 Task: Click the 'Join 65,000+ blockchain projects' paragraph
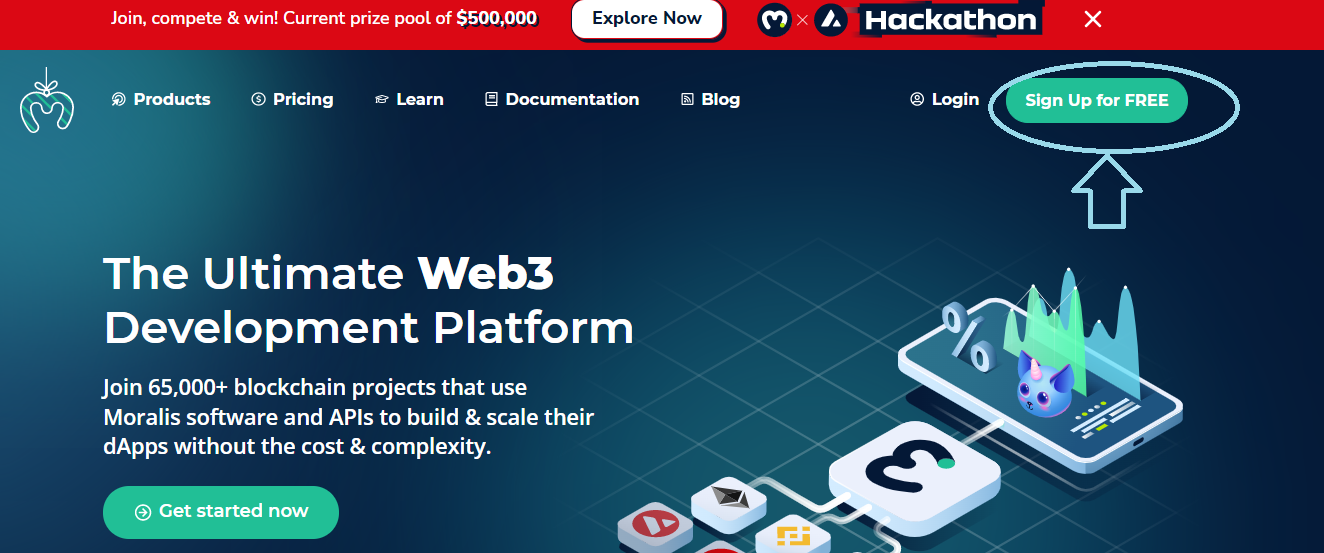coord(348,416)
